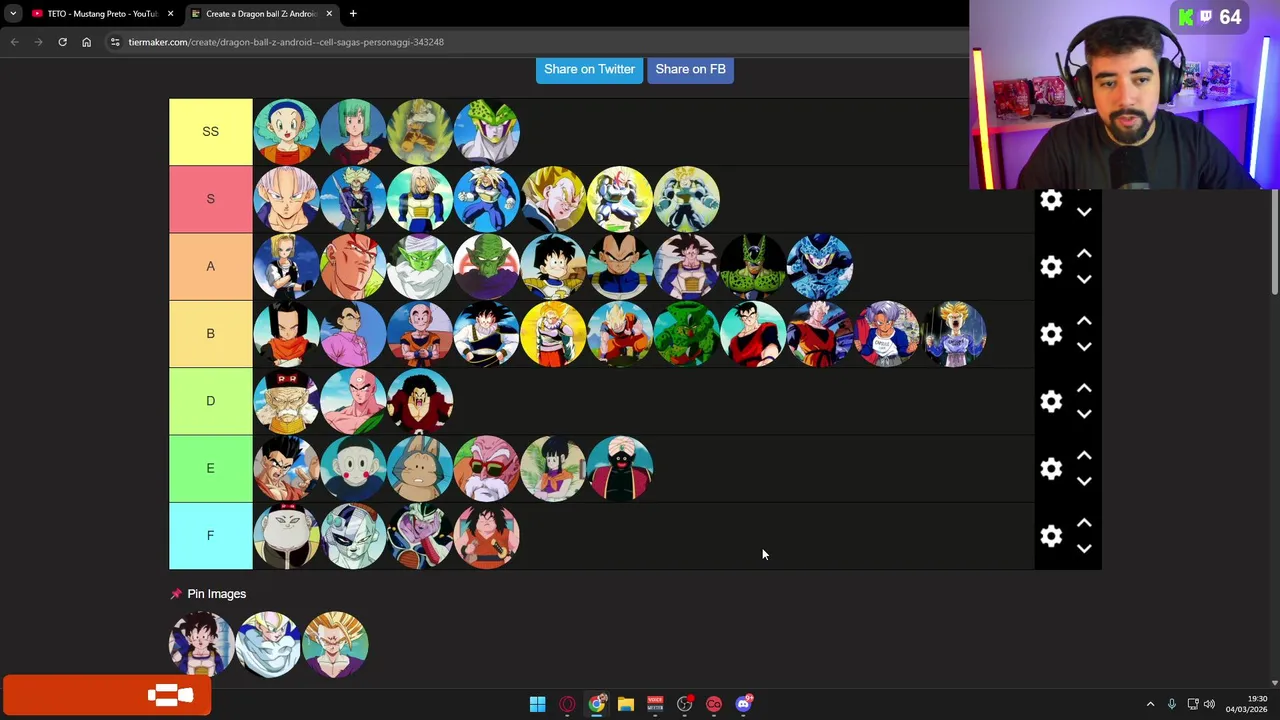This screenshot has height=720, width=1280.
Task: Select Android 18 thumbnail in A tier
Action: click(286, 267)
